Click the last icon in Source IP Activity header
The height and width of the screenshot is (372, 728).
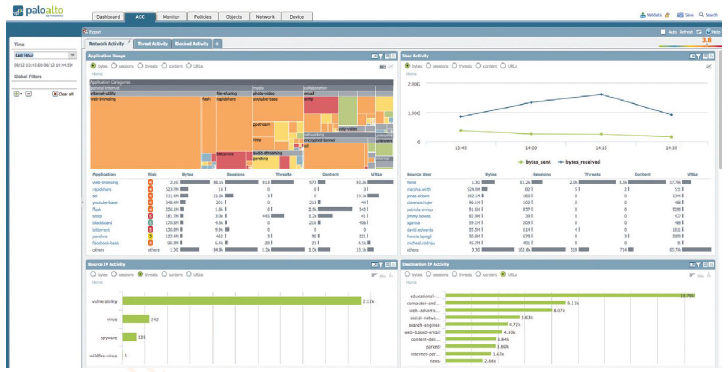coord(393,265)
